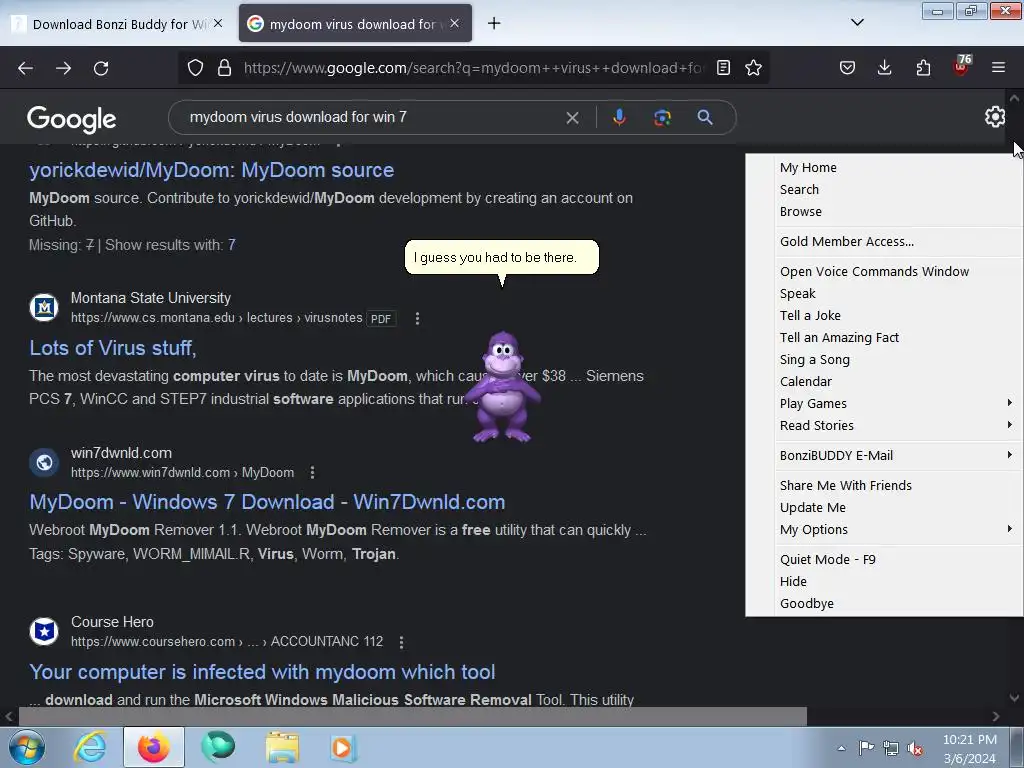
Task: Open a new browser tab
Action: point(494,24)
